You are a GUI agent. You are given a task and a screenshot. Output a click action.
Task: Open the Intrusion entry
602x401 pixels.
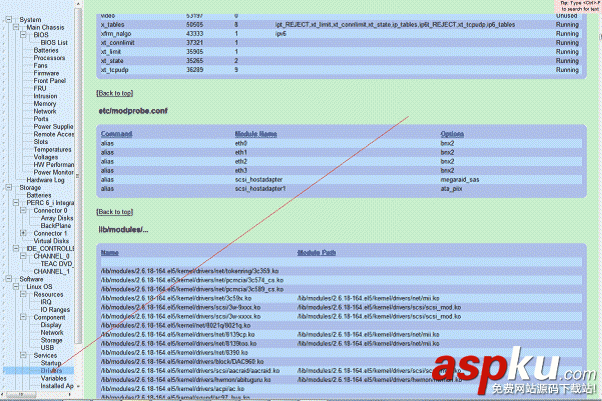[x=45, y=96]
